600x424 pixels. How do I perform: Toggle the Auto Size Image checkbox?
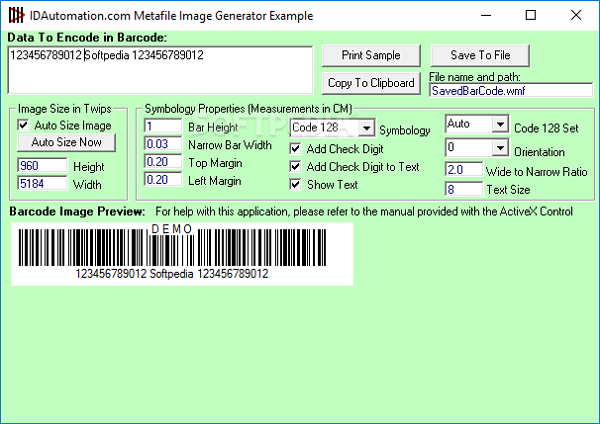click(x=24, y=126)
